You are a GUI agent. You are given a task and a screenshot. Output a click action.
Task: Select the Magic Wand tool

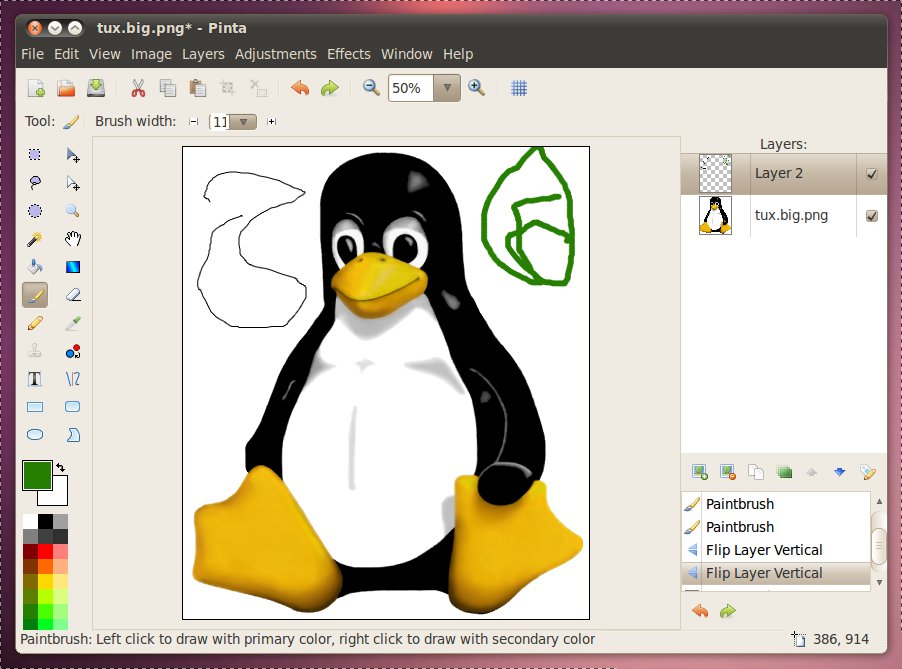point(35,239)
